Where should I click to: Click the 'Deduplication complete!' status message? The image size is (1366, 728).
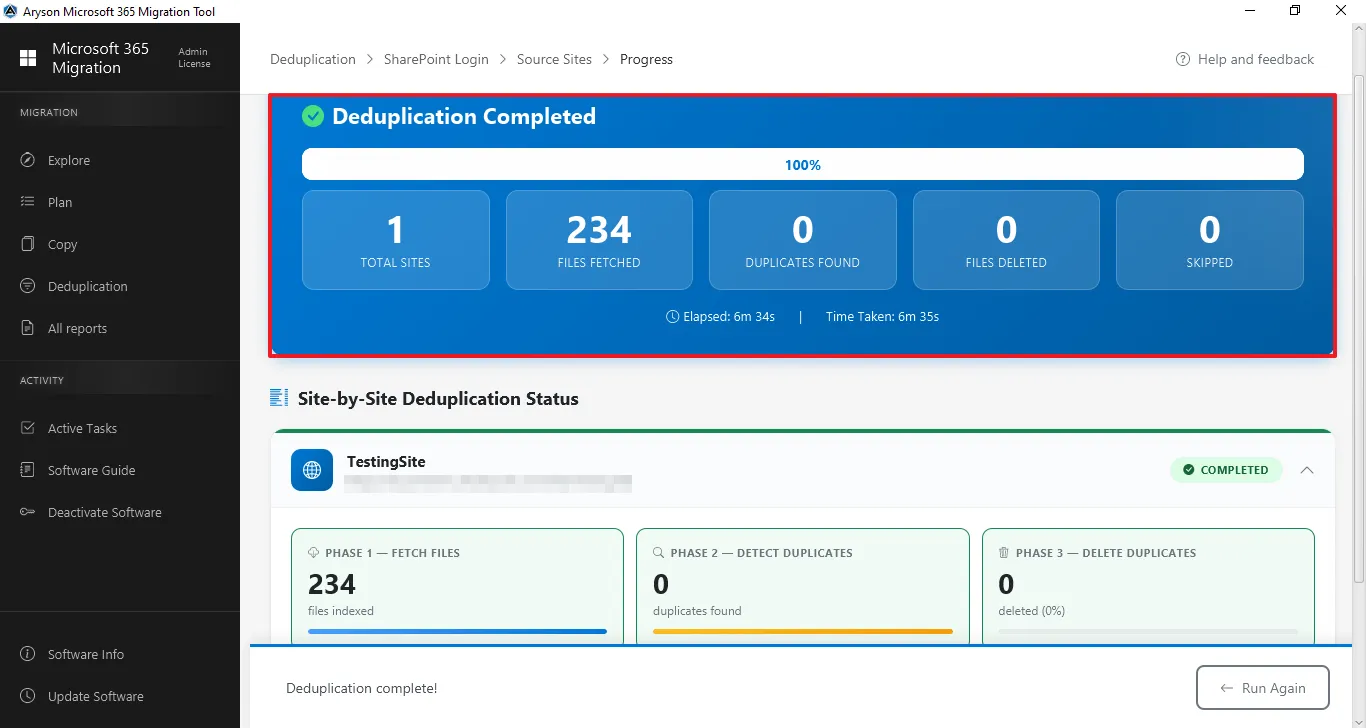[x=362, y=688]
